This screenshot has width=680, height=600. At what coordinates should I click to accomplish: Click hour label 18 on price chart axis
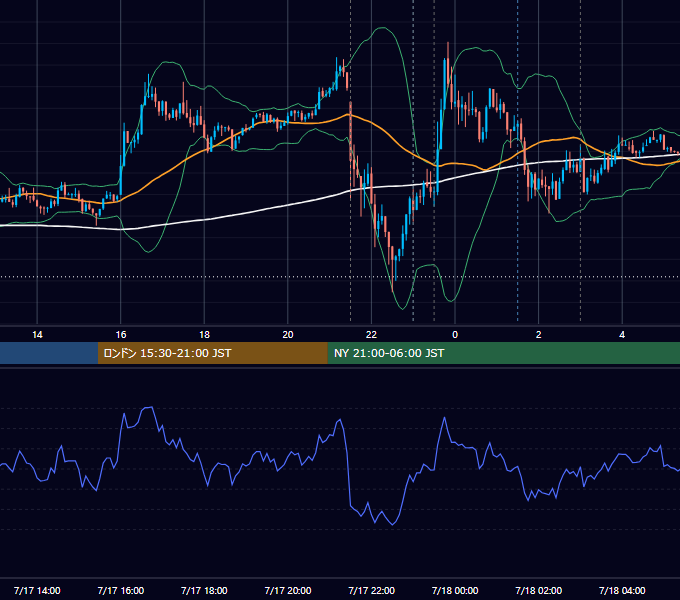pyautogui.click(x=204, y=335)
